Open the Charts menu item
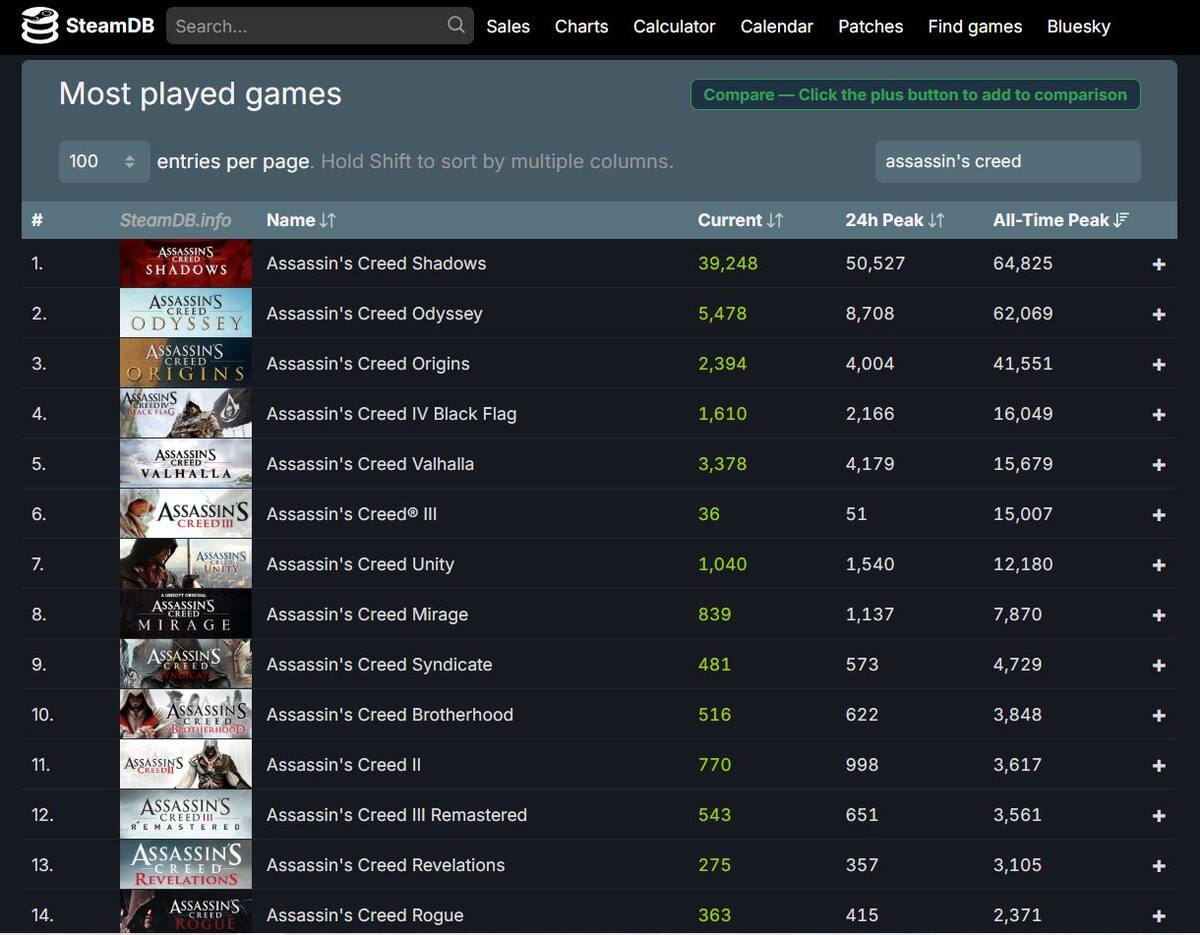 (581, 26)
